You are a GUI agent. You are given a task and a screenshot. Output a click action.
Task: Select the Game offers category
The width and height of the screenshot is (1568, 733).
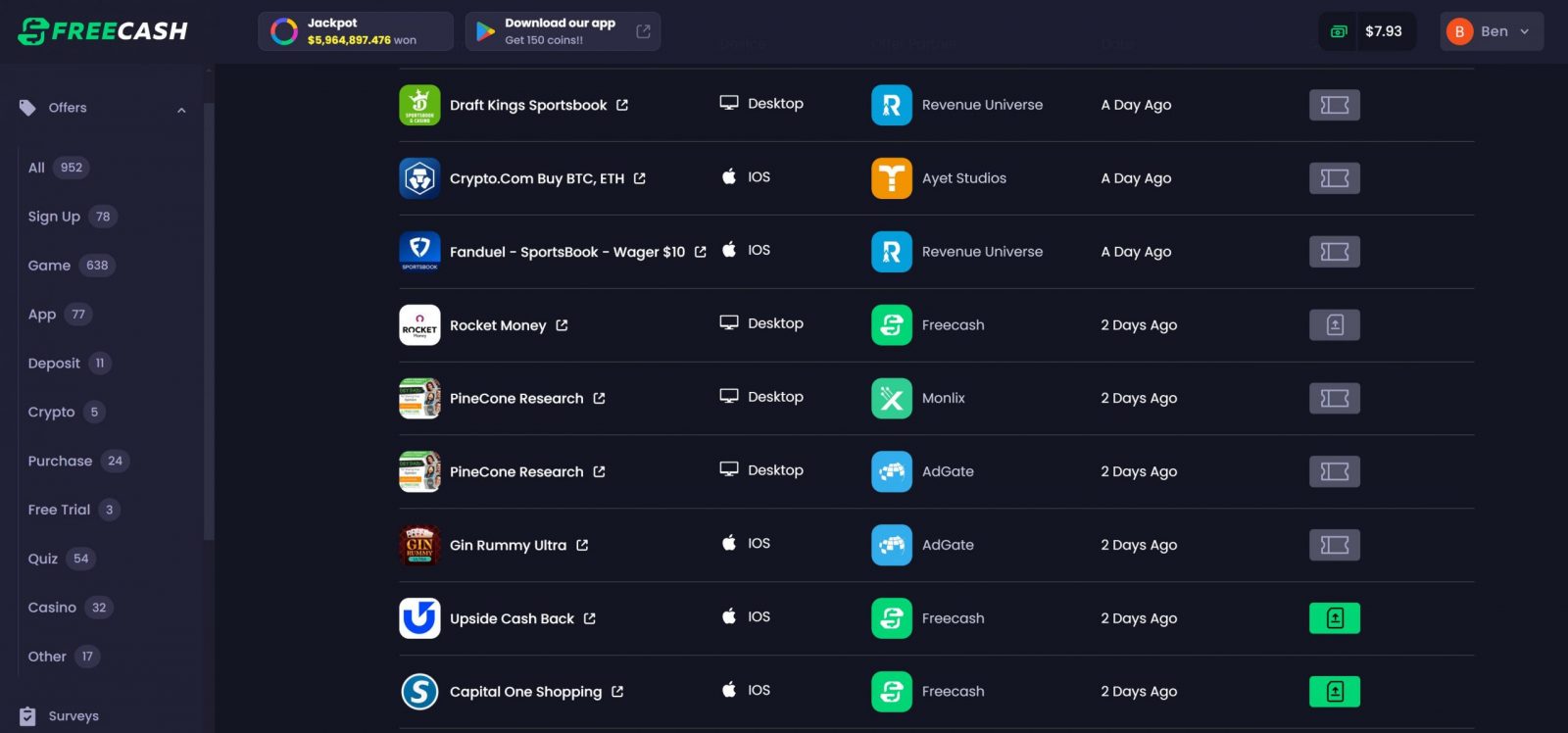[x=72, y=266]
